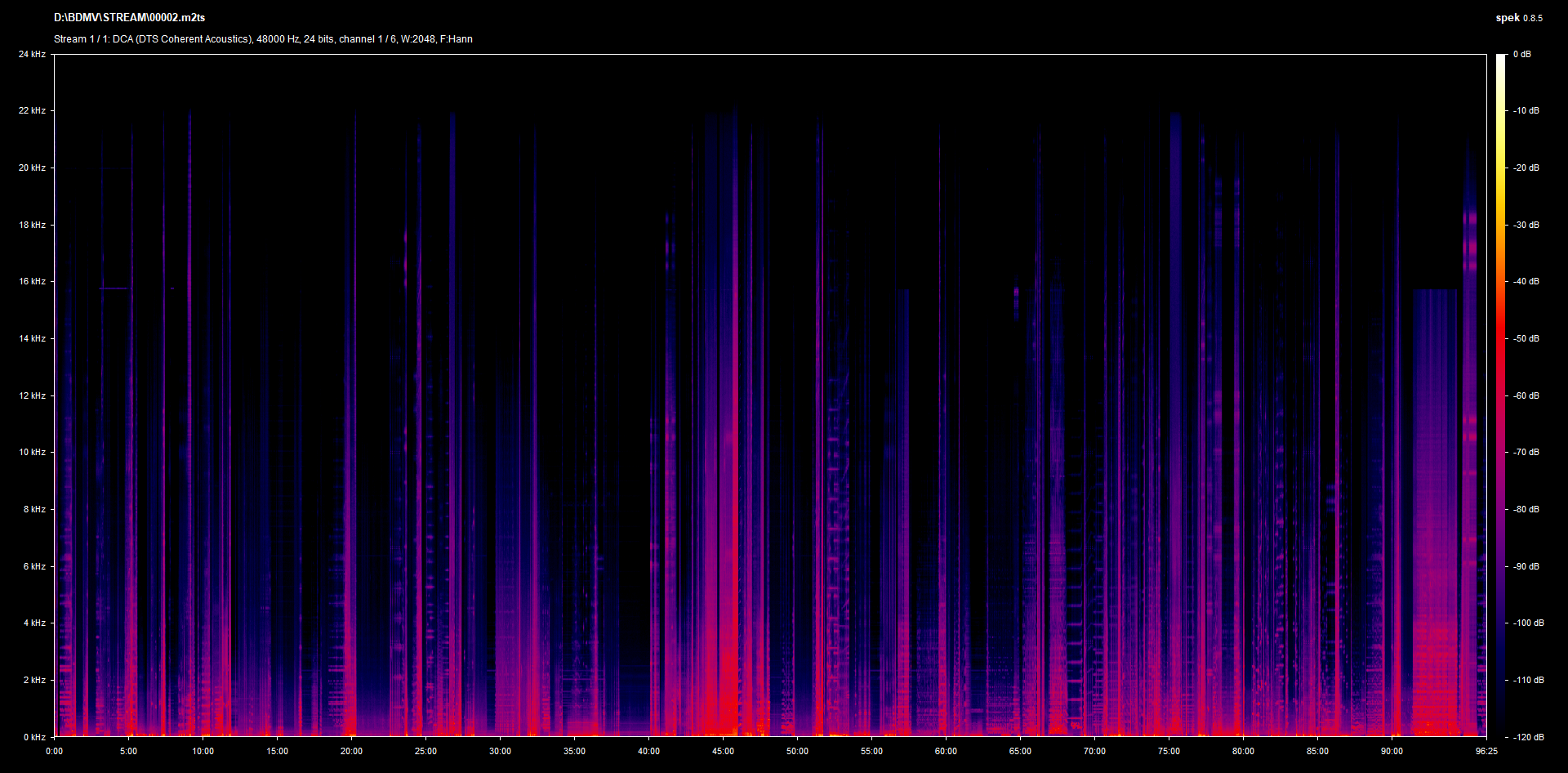1568x773 pixels.
Task: Select the 24 kHz frequency axis label
Action: [x=32, y=54]
